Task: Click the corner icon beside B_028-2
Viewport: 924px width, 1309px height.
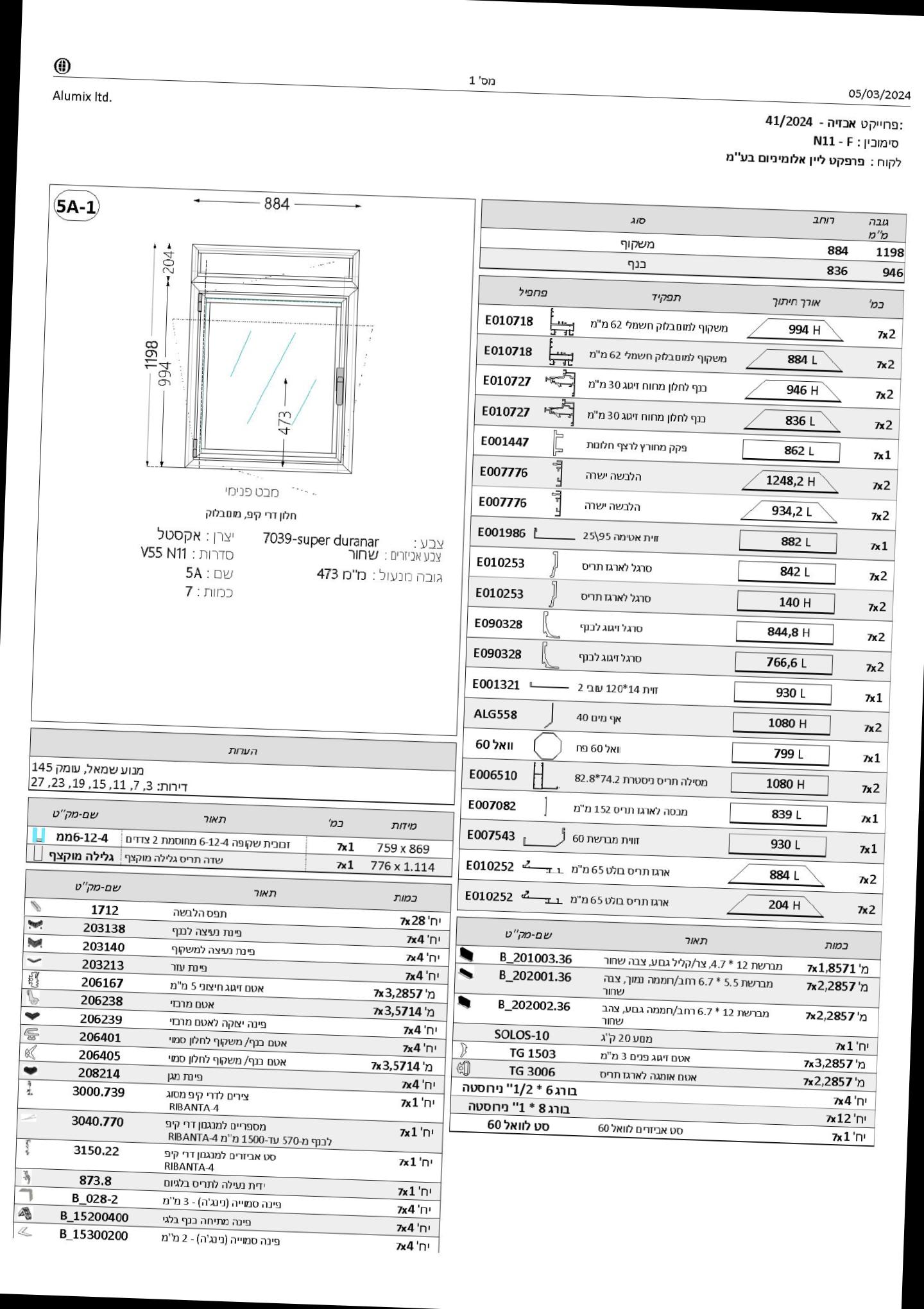Action: [26, 1195]
